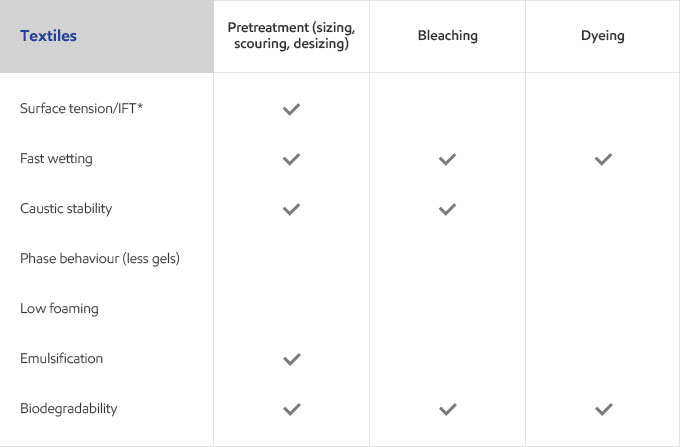Click the Biodegradability checkmark under Pretreatment
The width and height of the screenshot is (680, 447).
tap(291, 409)
